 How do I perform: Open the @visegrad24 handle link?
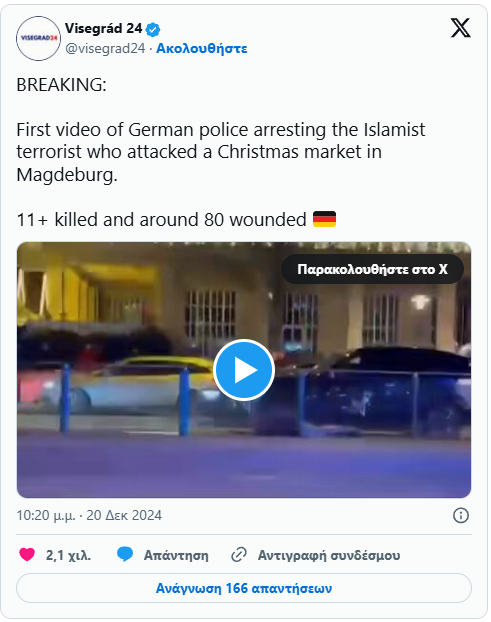pos(105,48)
